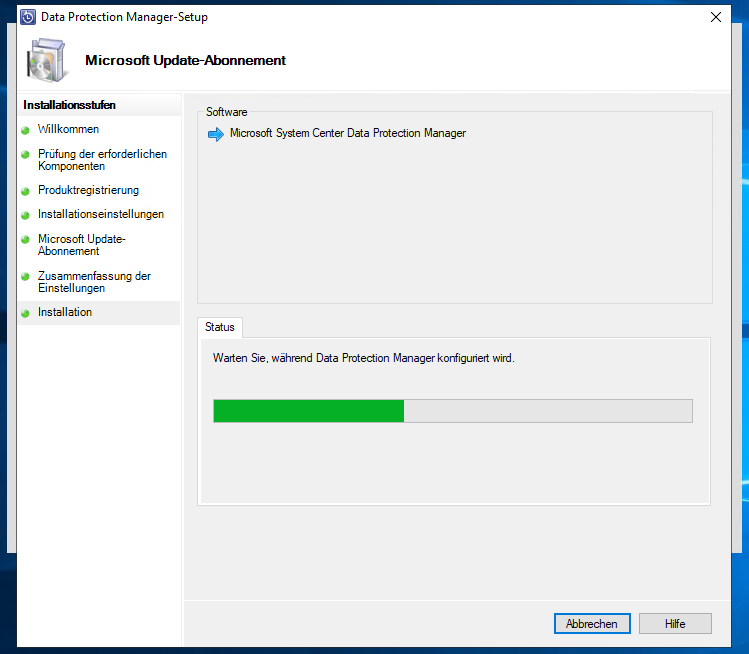Click the green bullet next to Prüfung der erforderlichen Komponenten
The width and height of the screenshot is (749, 654).
point(25,154)
